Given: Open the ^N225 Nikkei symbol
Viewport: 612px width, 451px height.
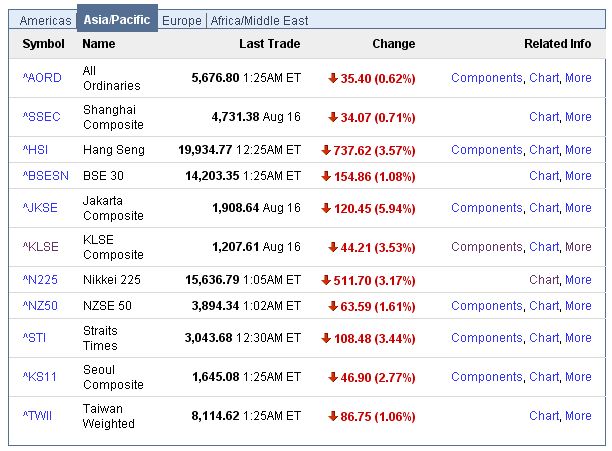Looking at the screenshot, I should pos(40,280).
